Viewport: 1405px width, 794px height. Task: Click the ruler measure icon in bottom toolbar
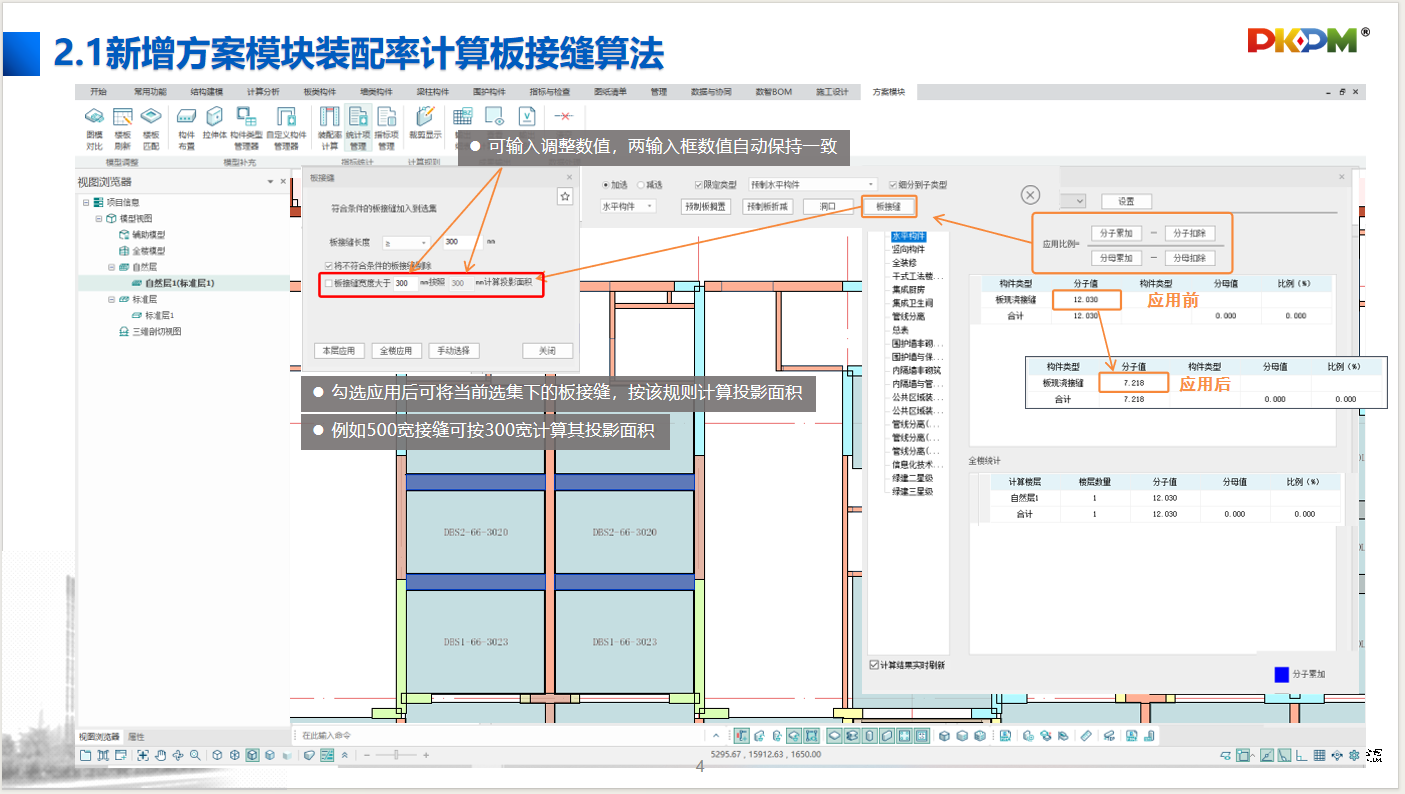tap(1087, 736)
